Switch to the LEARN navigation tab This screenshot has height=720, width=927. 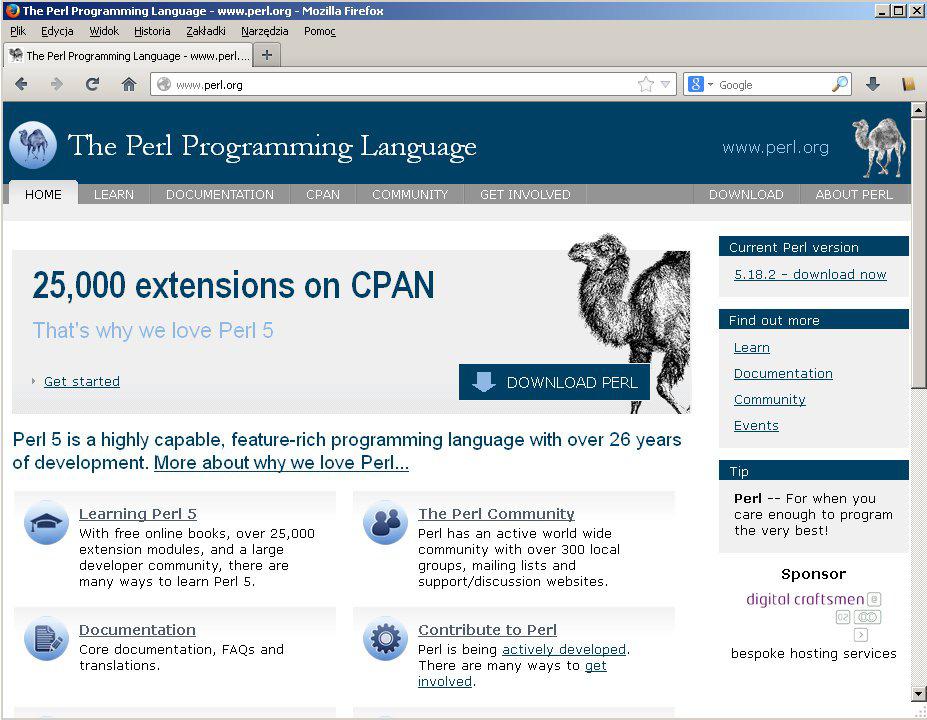114,194
